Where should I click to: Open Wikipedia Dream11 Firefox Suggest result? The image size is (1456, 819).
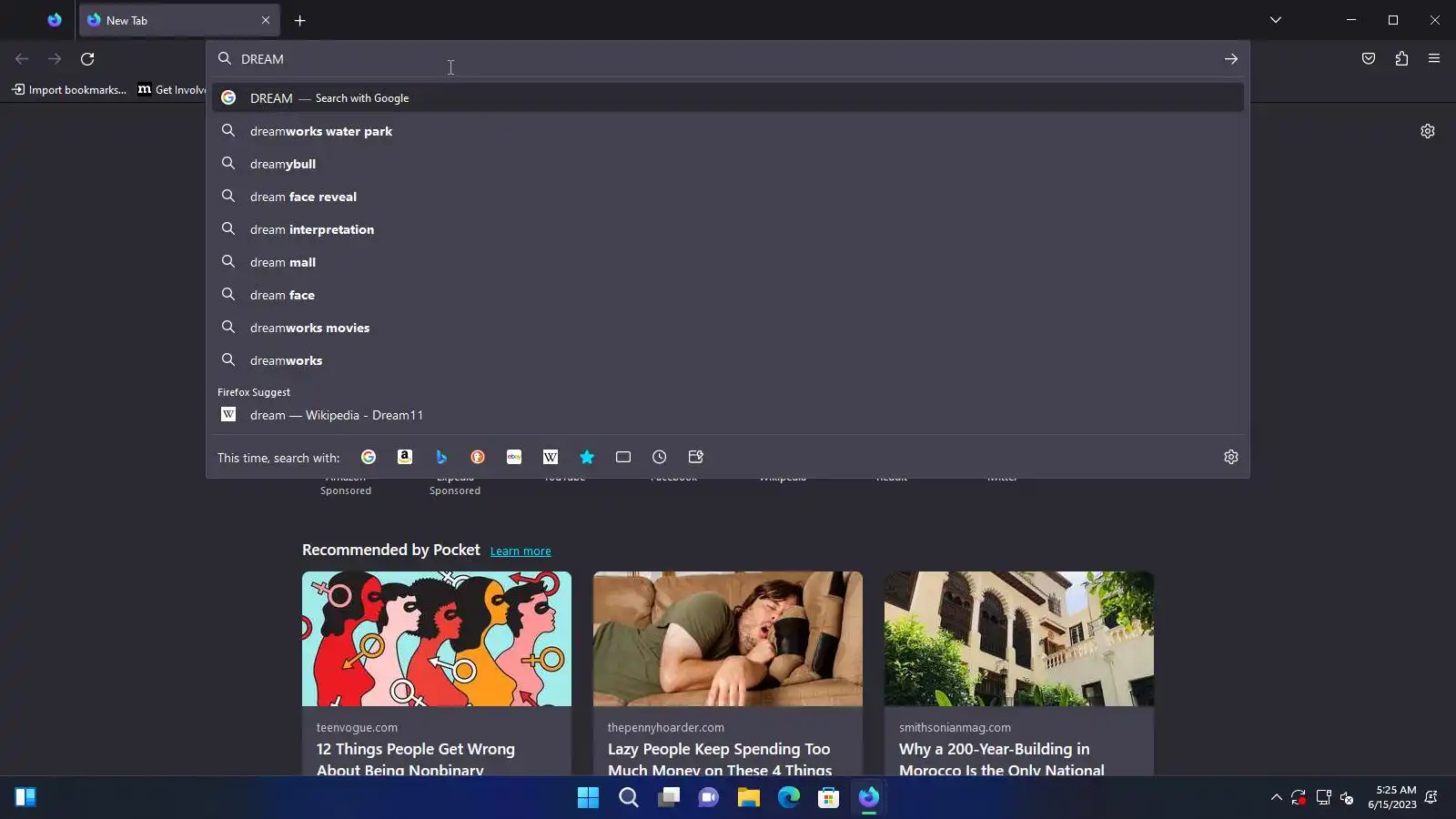728,415
